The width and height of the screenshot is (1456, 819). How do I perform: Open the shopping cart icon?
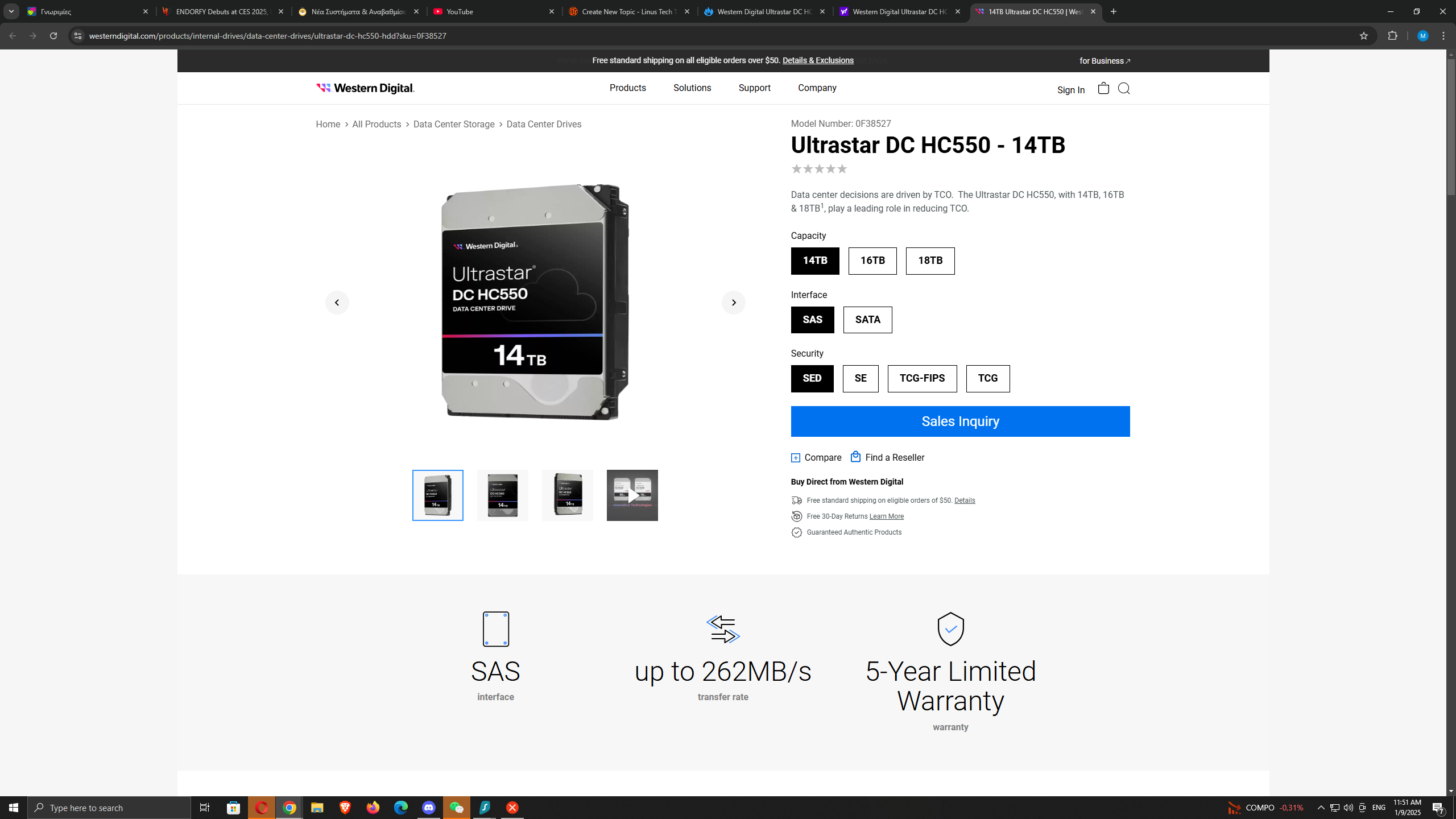(x=1103, y=88)
